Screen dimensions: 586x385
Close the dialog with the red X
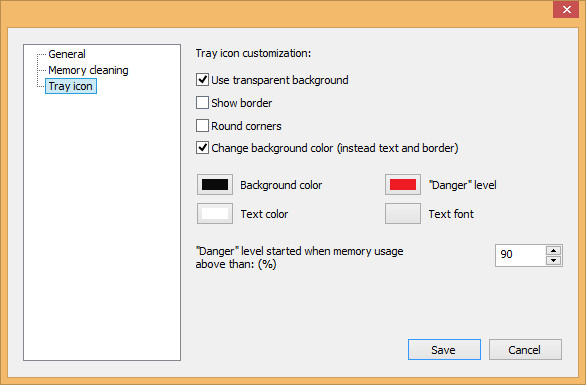[566, 9]
